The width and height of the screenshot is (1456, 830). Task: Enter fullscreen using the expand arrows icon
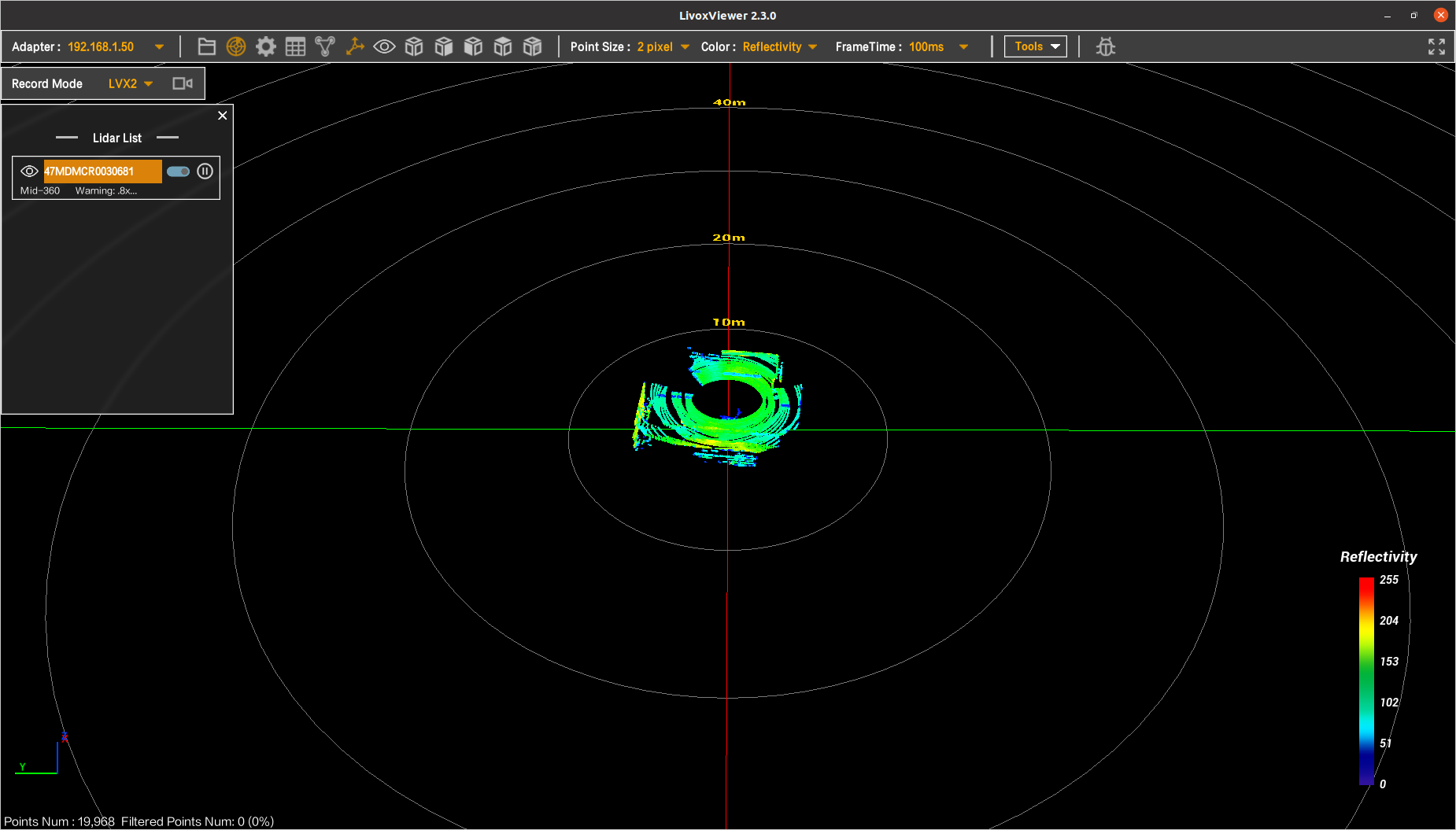tap(1436, 46)
